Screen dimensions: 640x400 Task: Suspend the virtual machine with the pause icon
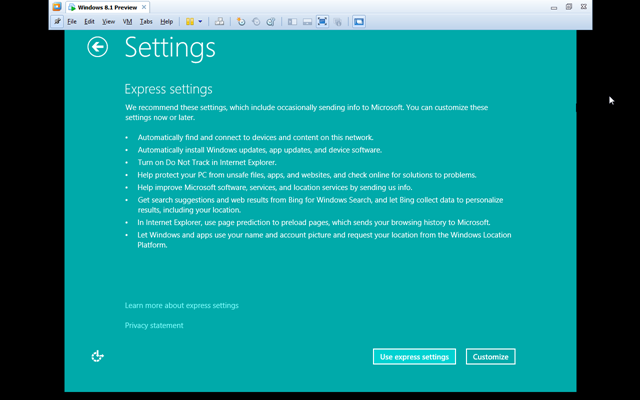pyautogui.click(x=190, y=22)
